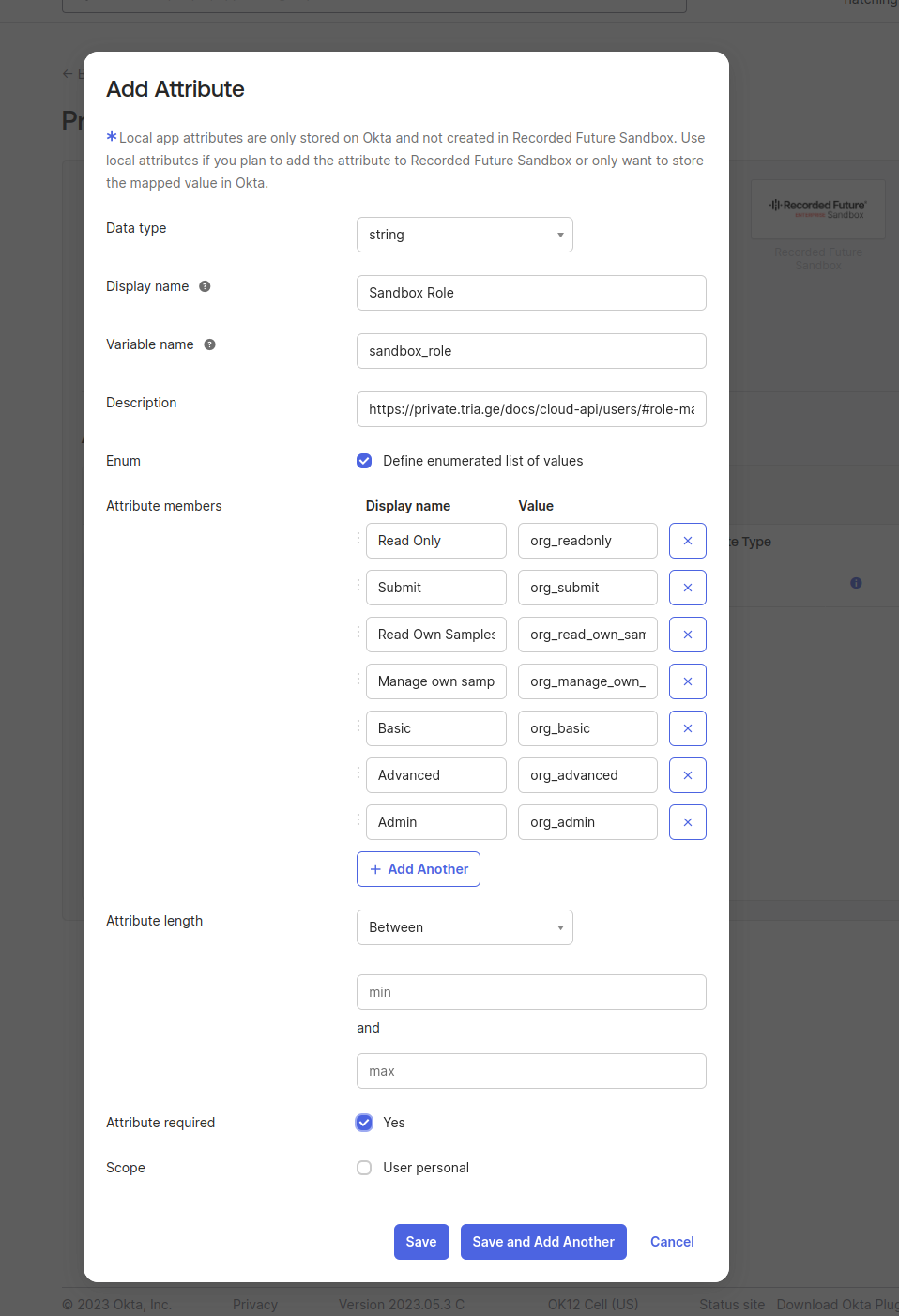Expand the Attribute length Between dropdown
Viewport: 899px width, 1316px height.
pos(465,927)
